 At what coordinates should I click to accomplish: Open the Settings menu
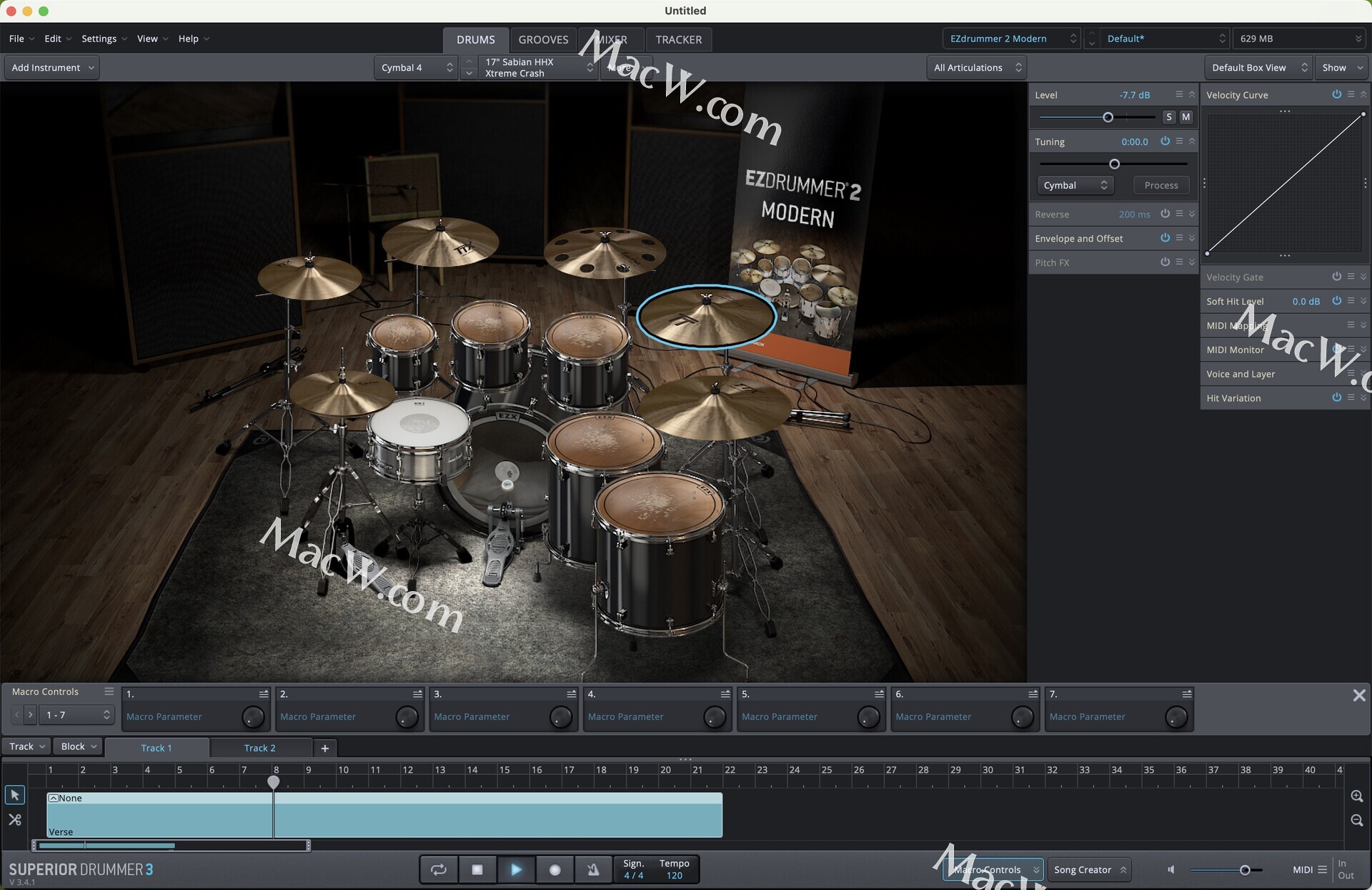tap(104, 39)
